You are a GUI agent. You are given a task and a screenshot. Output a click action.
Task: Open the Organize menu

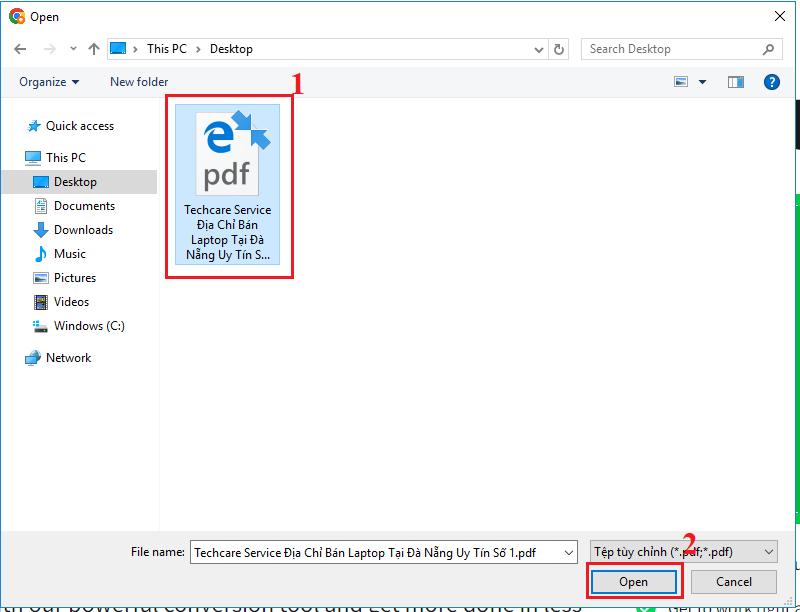pyautogui.click(x=48, y=82)
